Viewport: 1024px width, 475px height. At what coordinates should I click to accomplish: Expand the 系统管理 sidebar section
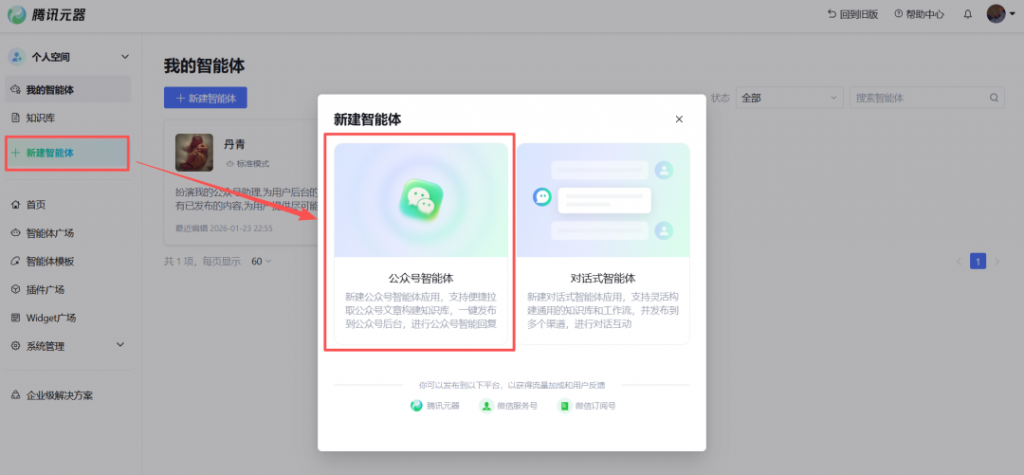click(120, 346)
